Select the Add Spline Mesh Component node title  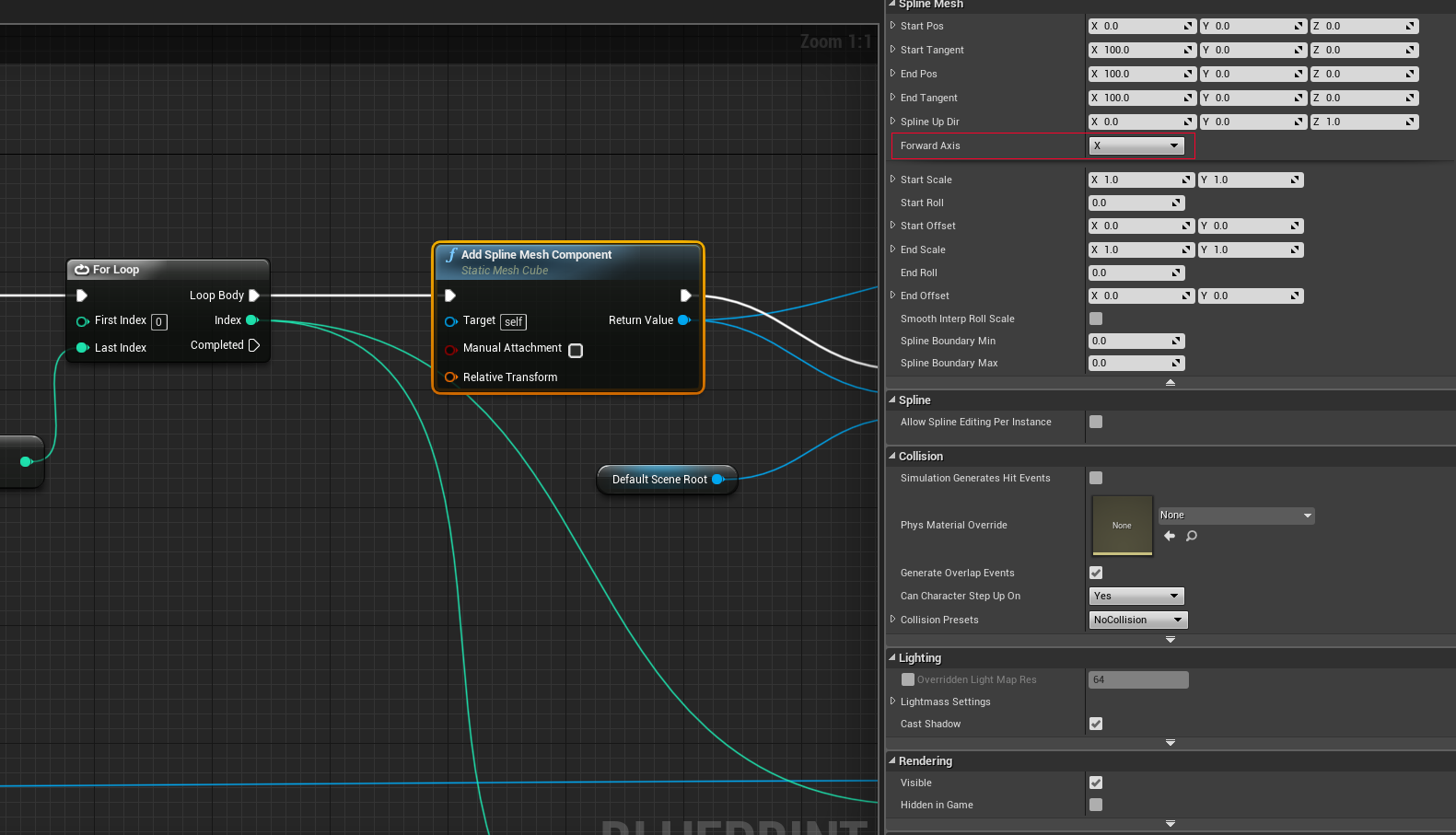click(x=536, y=255)
